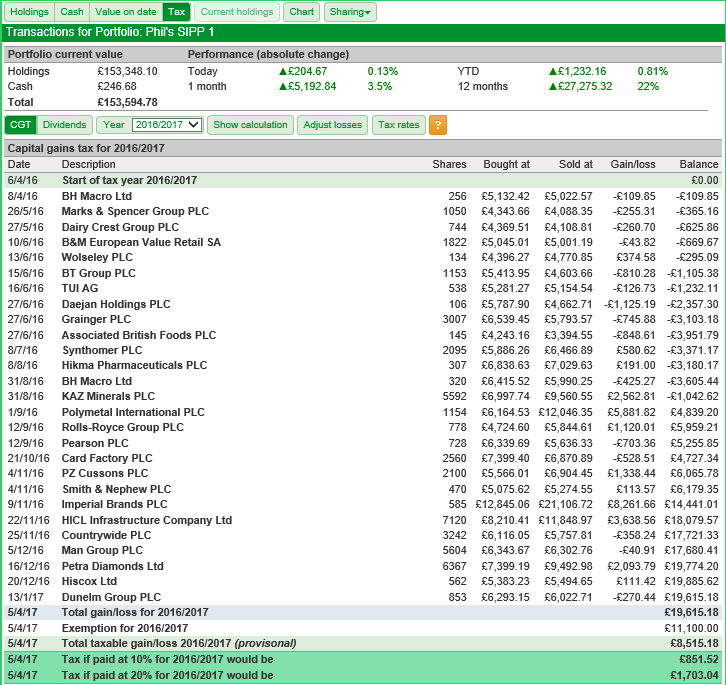Screen dimensions: 726x685
Task: Select the Marks & Spencer Group PLC row
Action: tap(363, 211)
